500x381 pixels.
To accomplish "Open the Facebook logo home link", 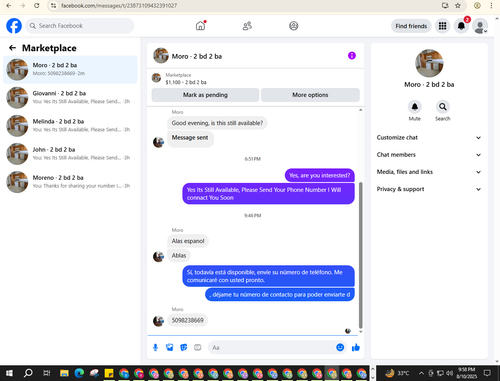I will click(14, 26).
